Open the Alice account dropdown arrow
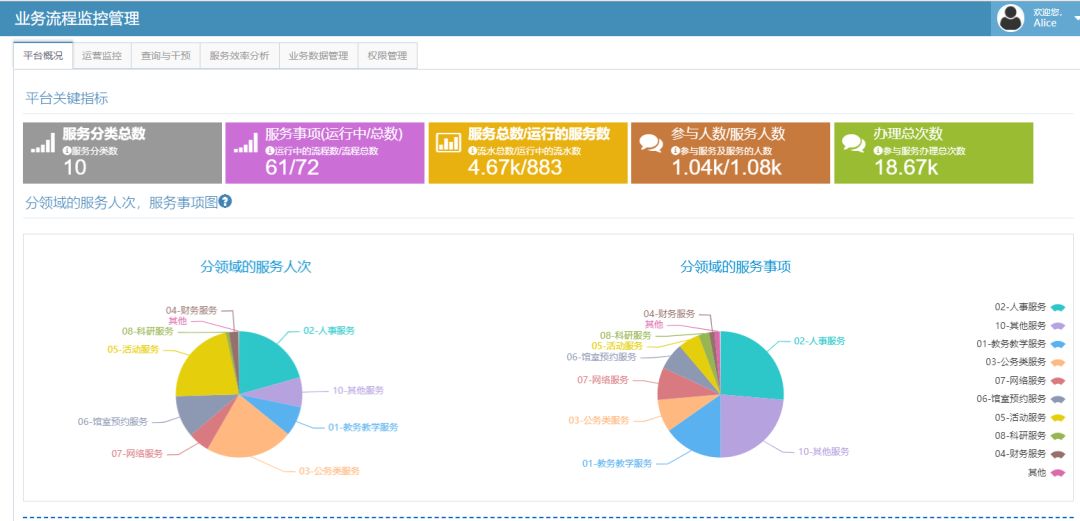Viewport: 1080px width, 521px height. (x=1076, y=18)
